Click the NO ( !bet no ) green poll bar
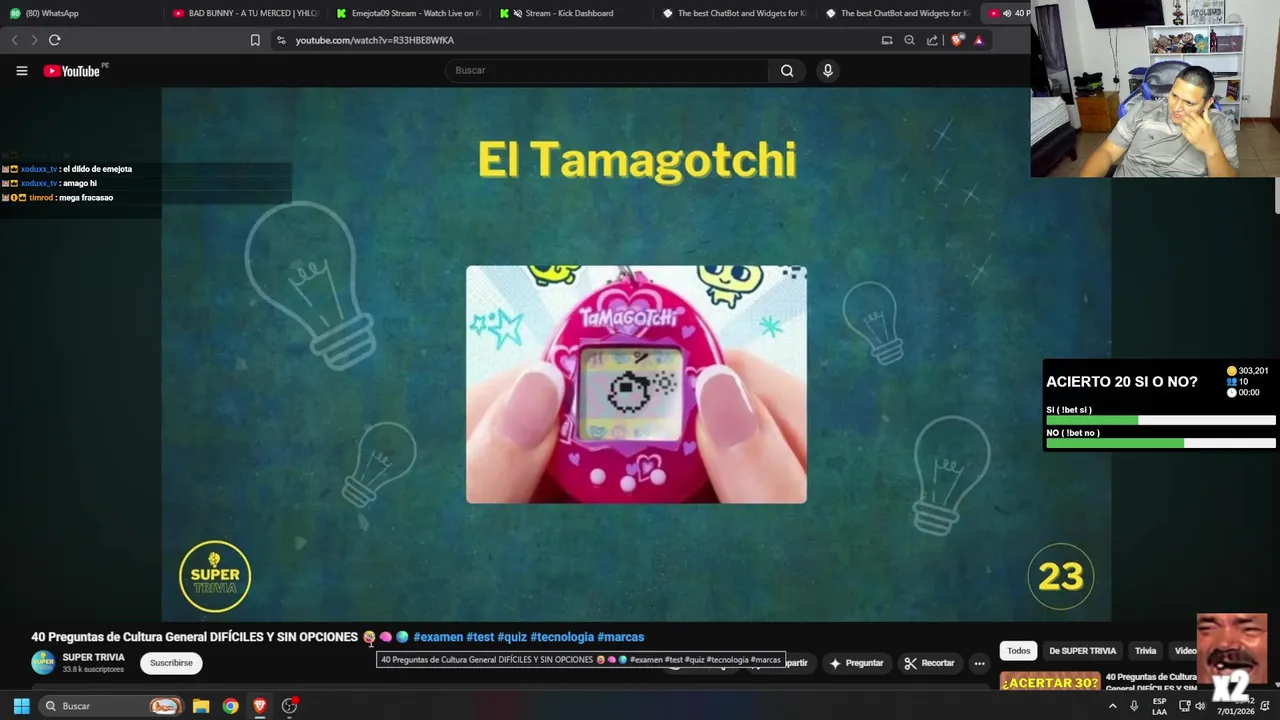Screen dimensions: 1280x720 click(1115, 443)
